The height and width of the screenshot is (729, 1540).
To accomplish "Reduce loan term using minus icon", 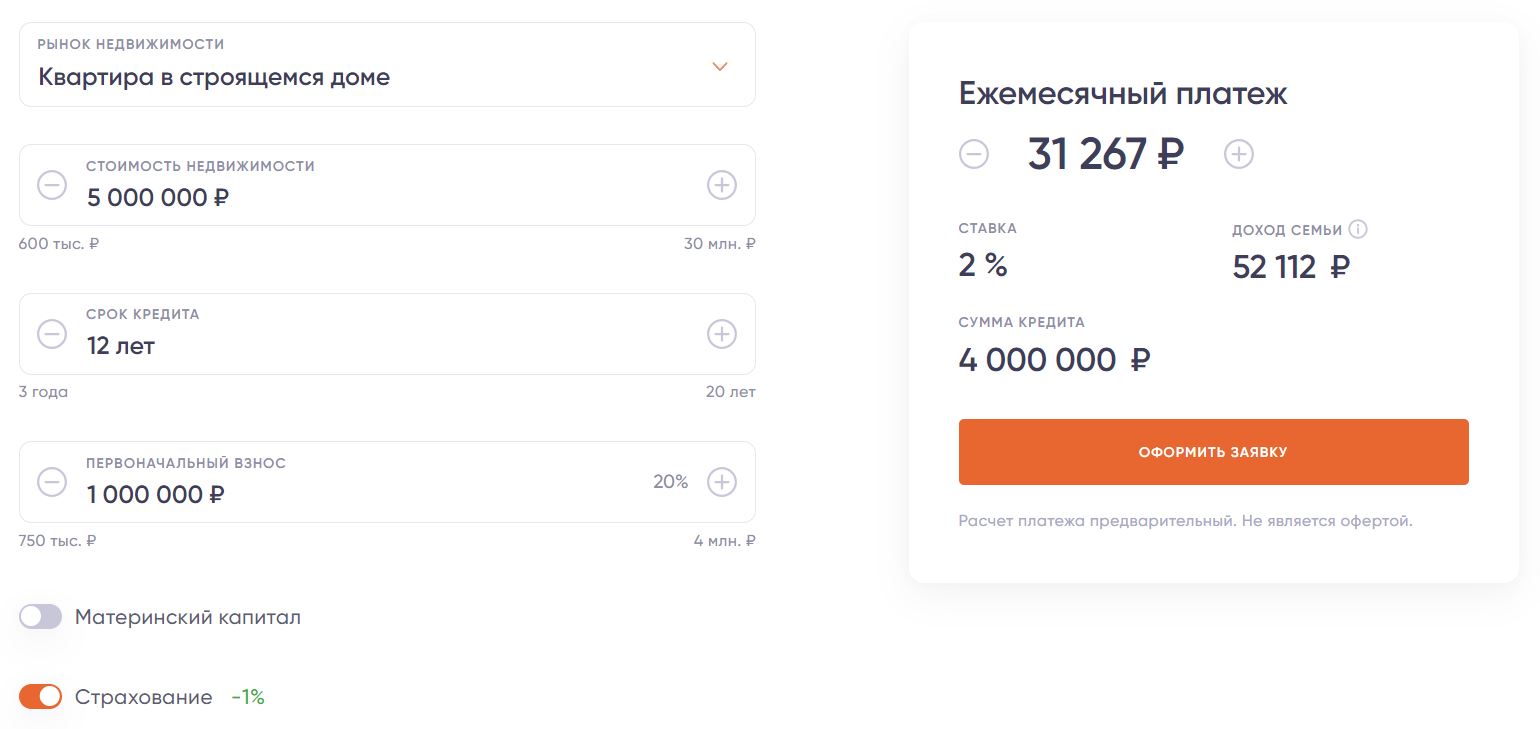I will [x=52, y=333].
